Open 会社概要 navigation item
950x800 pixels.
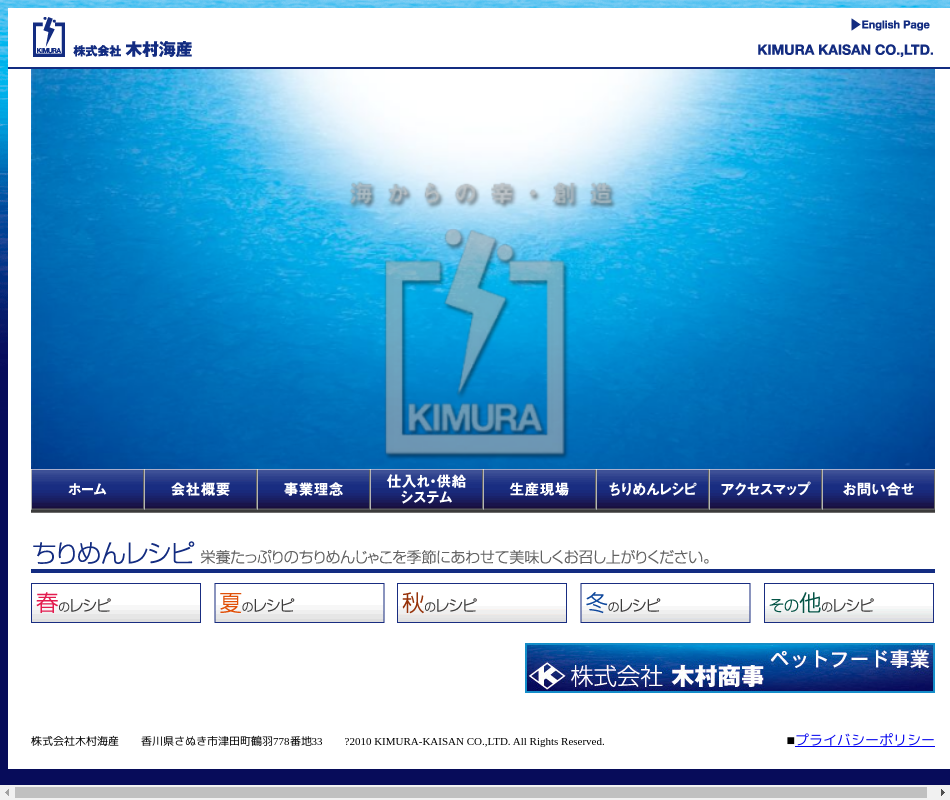coord(200,490)
